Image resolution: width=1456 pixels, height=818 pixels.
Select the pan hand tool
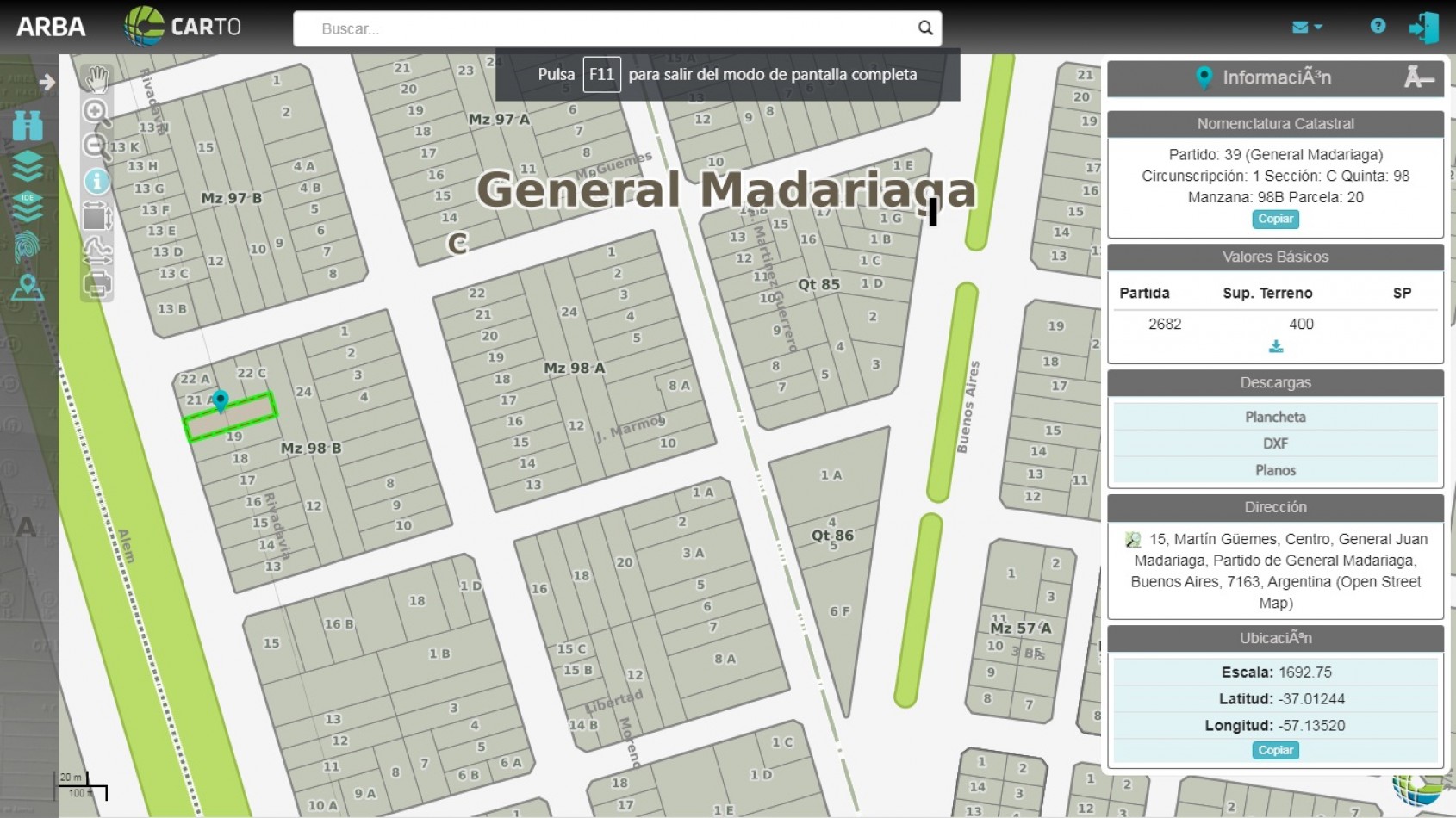pyautogui.click(x=96, y=79)
